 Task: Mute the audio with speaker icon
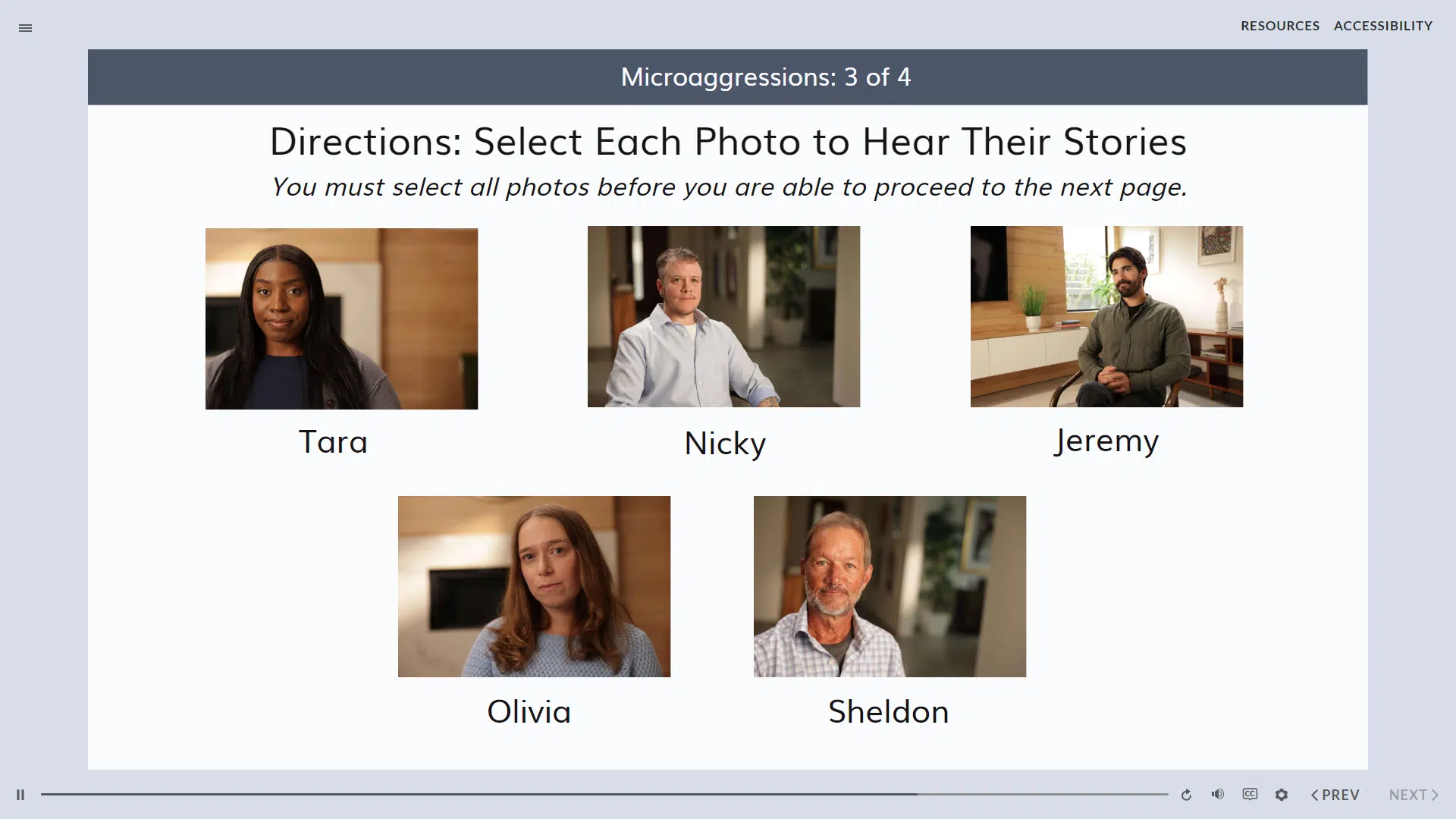pyautogui.click(x=1218, y=794)
